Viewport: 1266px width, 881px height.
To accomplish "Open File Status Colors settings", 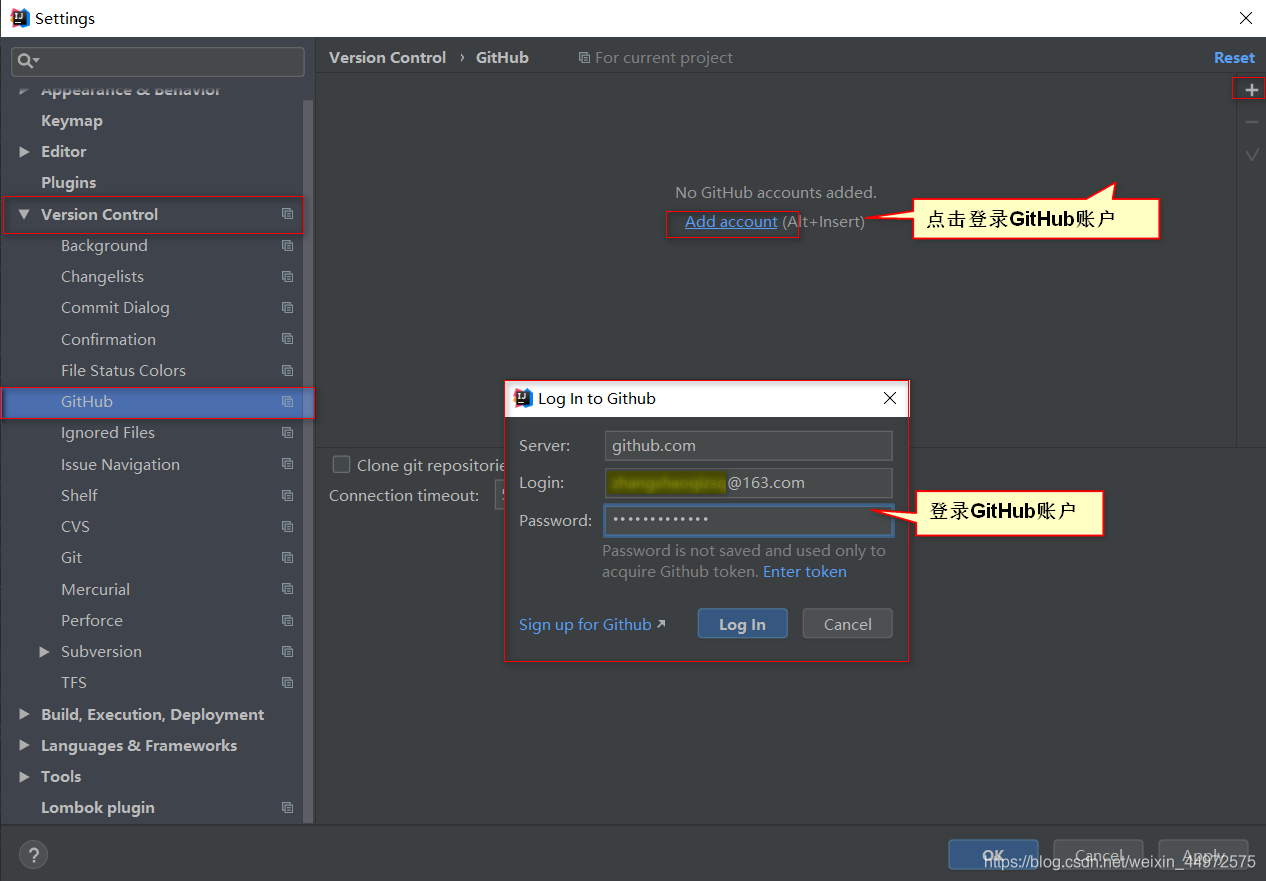I will pyautogui.click(x=123, y=370).
